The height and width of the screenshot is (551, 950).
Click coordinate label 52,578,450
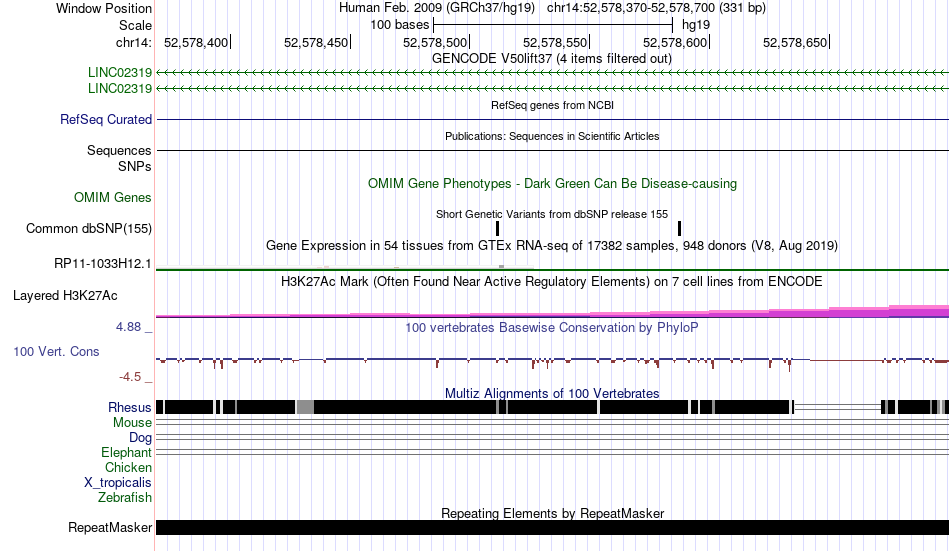316,42
